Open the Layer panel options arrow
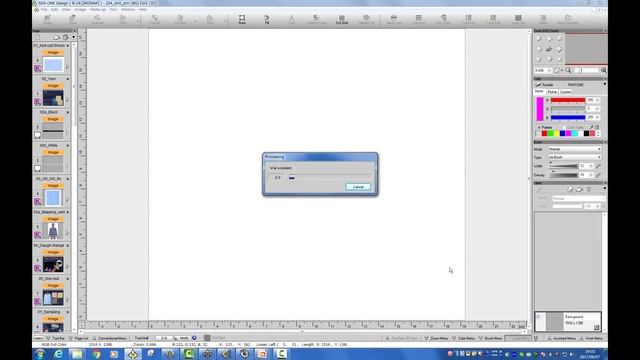This screenshot has height=360, width=640. tap(604, 189)
